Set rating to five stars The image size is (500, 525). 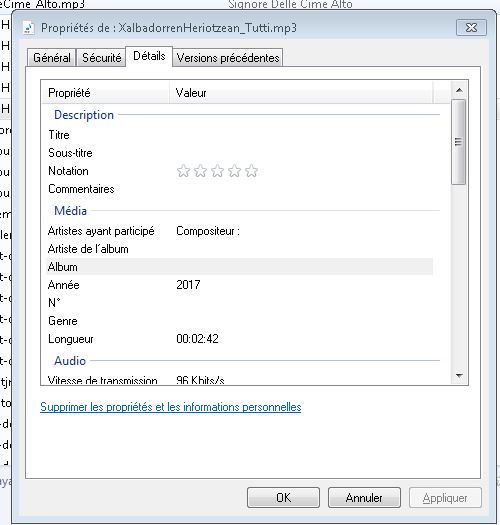(x=252, y=171)
